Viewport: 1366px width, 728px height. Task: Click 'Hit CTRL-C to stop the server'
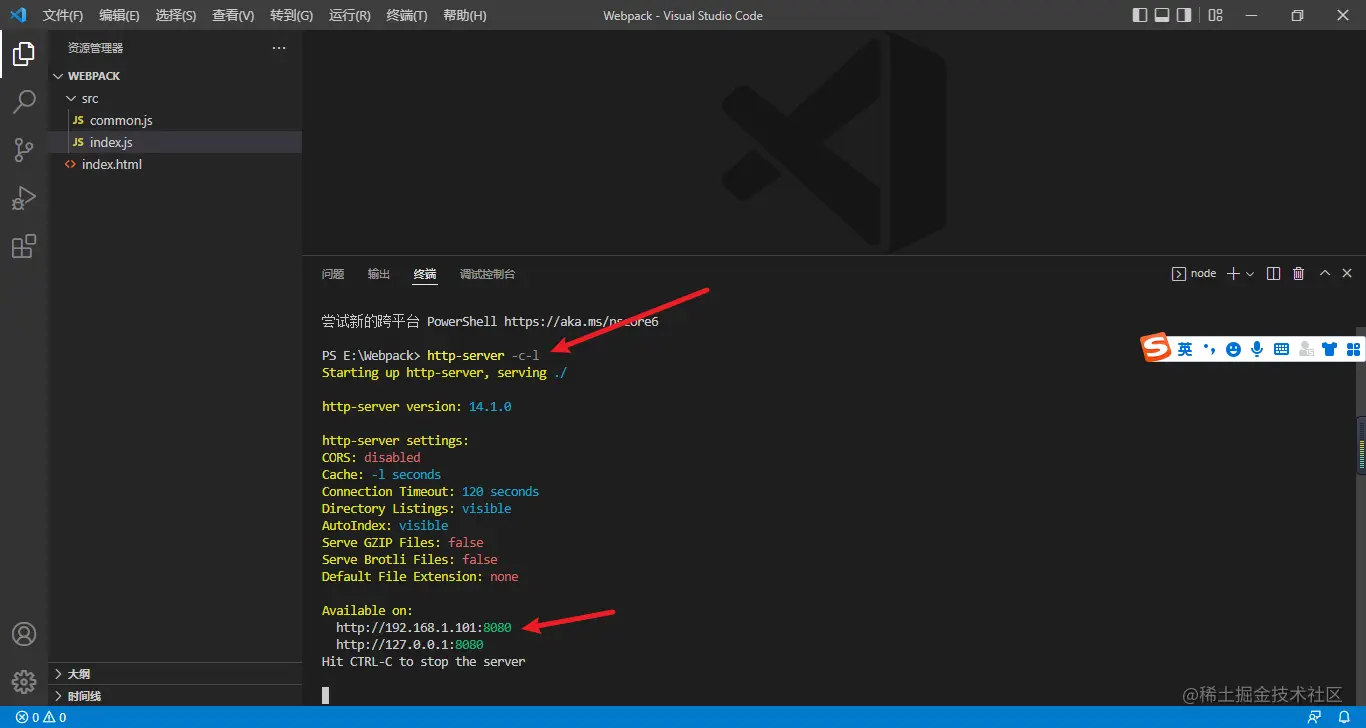click(x=424, y=662)
